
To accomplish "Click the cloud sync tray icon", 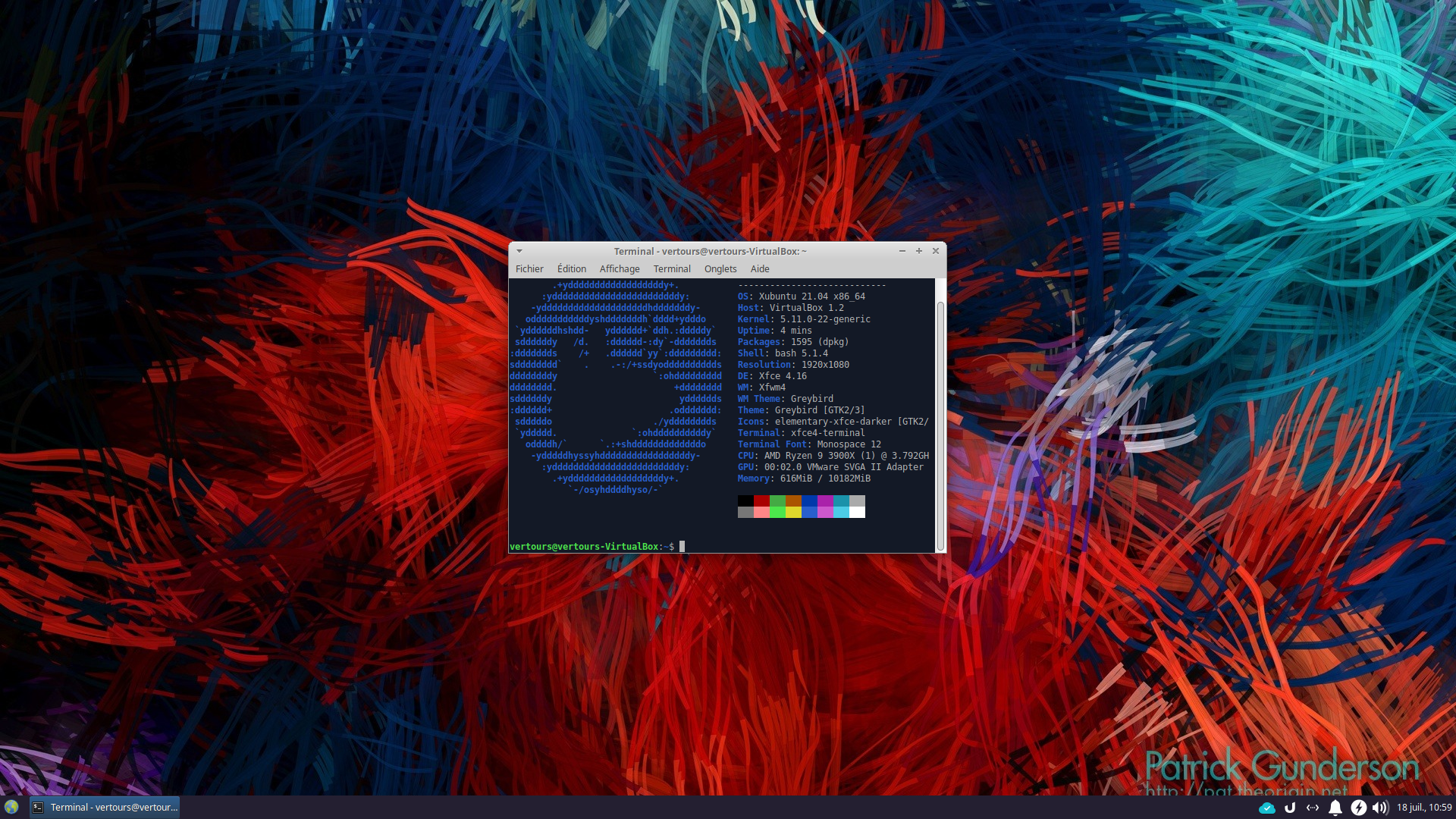I will (1266, 808).
